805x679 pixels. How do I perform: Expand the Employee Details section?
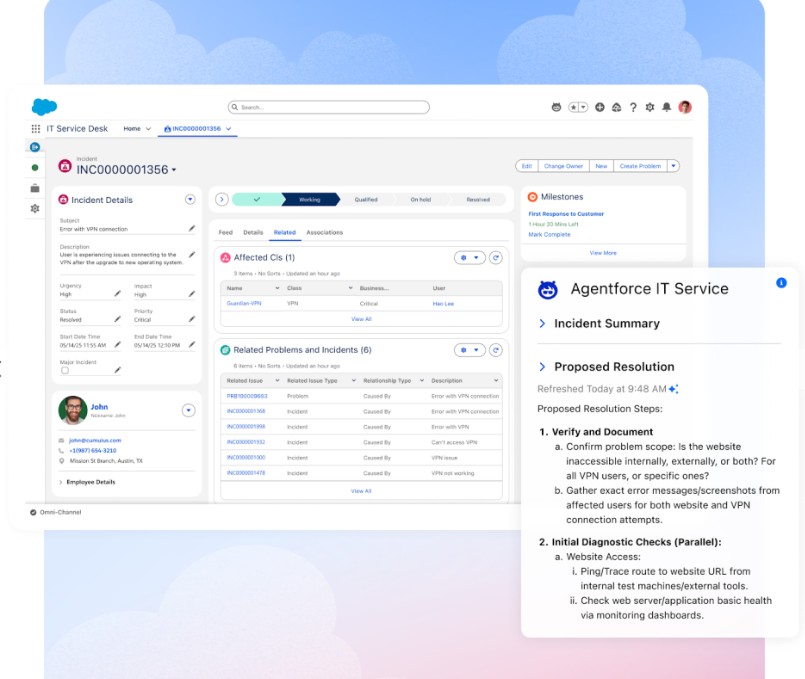coord(61,482)
